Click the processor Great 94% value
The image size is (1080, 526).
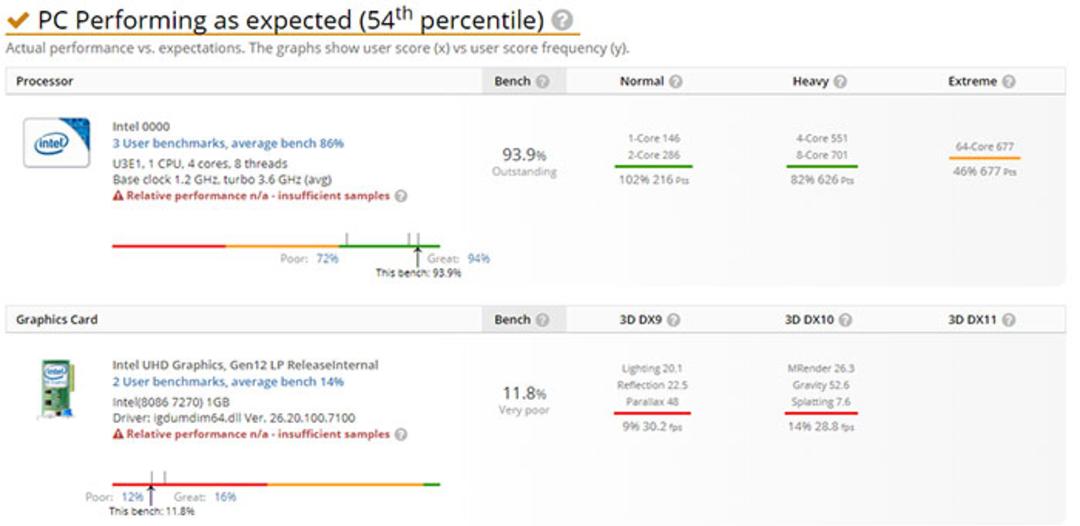pyautogui.click(x=479, y=258)
